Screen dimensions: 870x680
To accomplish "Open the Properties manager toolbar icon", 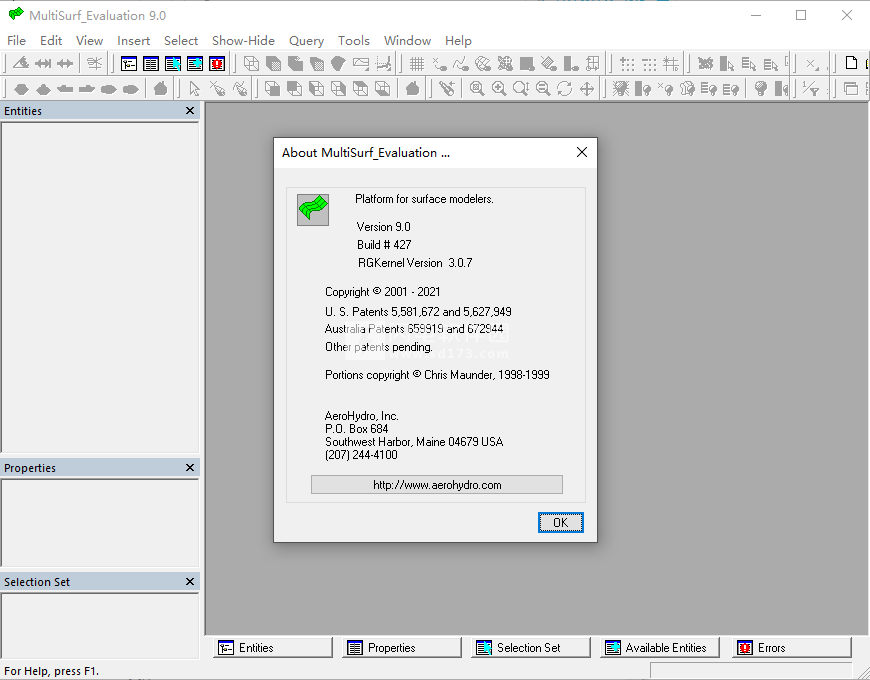I will [x=151, y=64].
